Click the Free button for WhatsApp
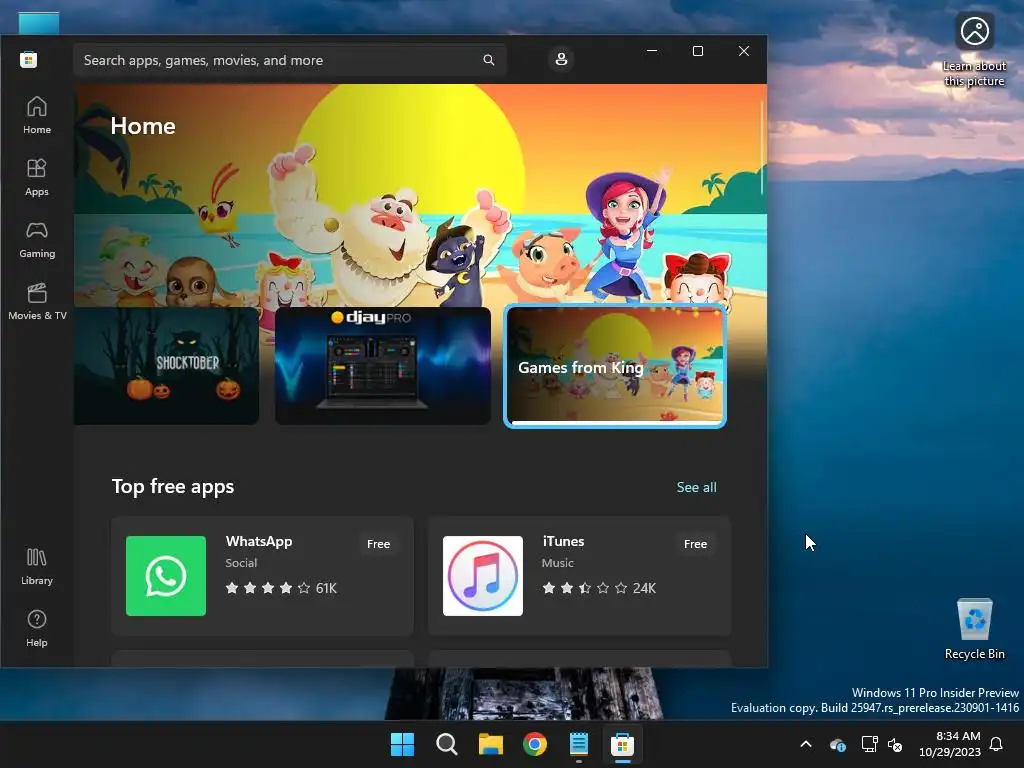 (x=378, y=544)
